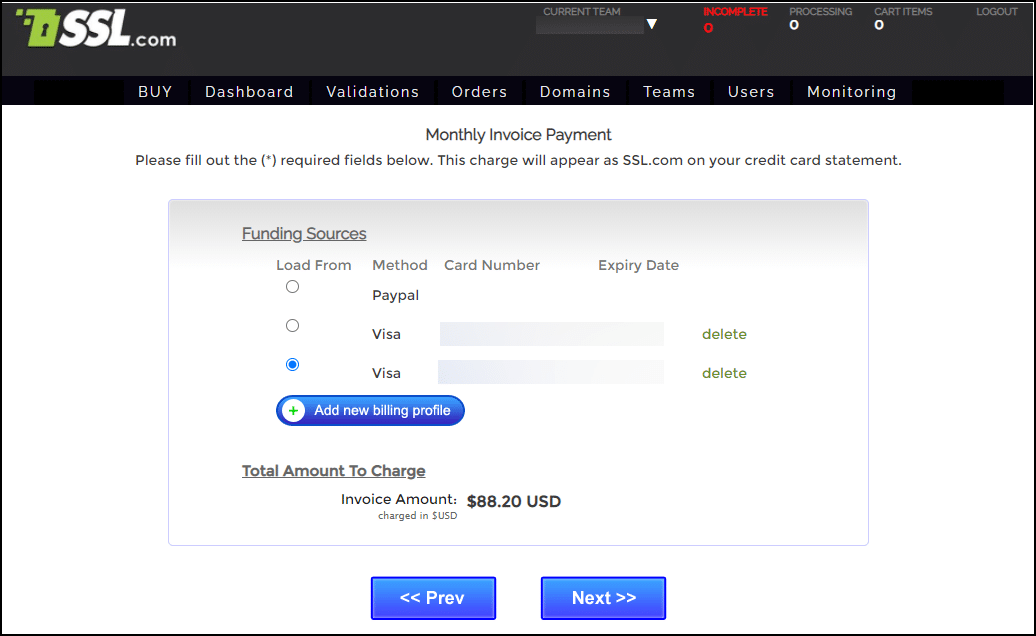Switch to the Teams page
This screenshot has width=1036, height=636.
[x=669, y=92]
